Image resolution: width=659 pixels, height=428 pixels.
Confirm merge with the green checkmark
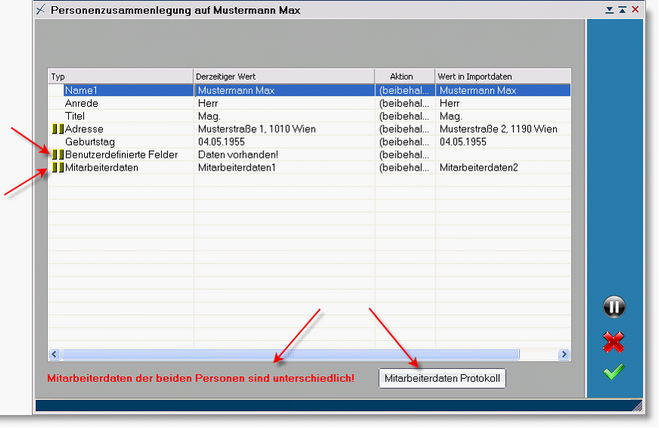(x=614, y=373)
